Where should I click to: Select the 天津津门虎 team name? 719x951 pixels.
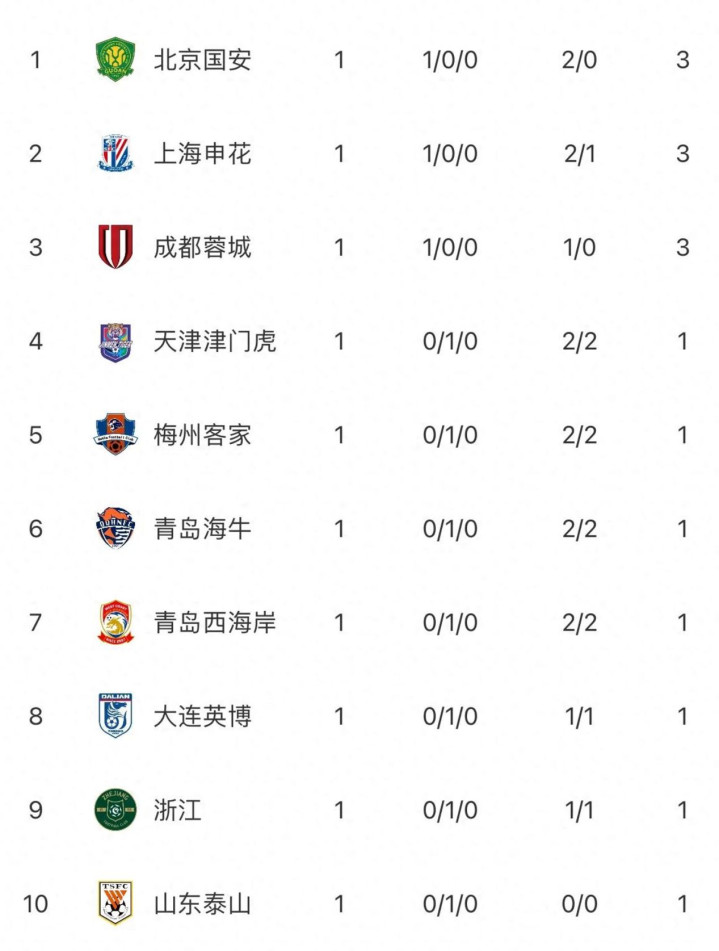[214, 341]
